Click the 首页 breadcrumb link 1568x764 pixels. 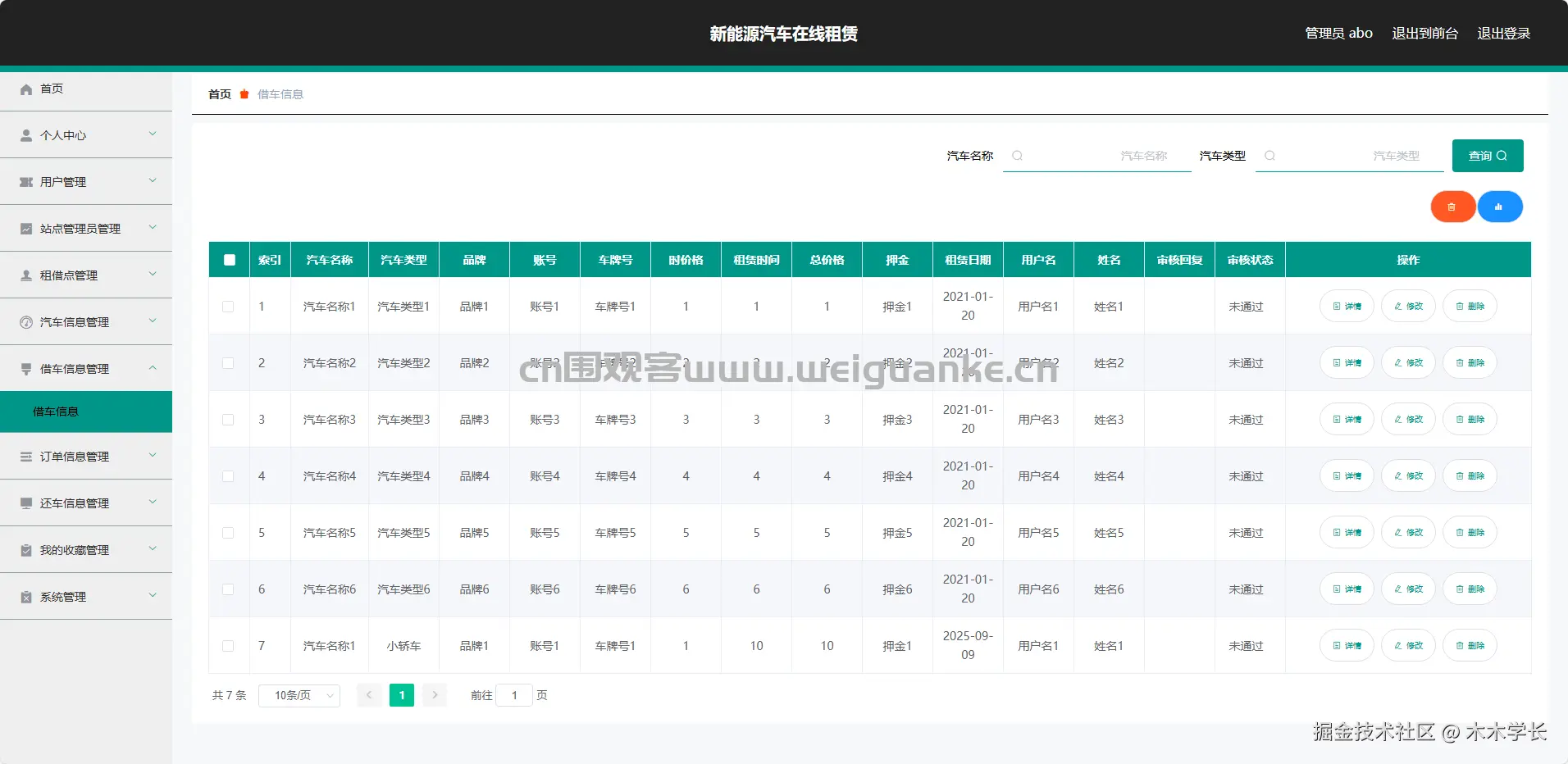[220, 94]
